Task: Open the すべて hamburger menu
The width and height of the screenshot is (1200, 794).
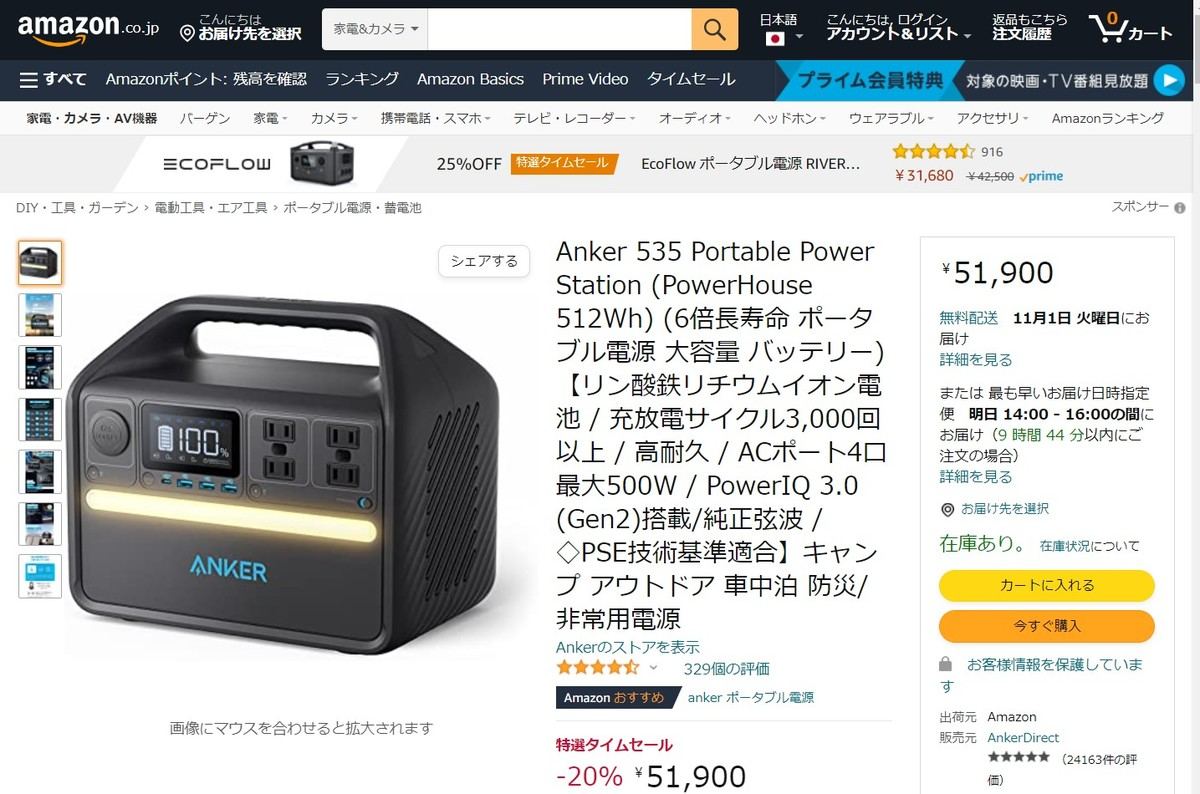Action: tap(53, 79)
